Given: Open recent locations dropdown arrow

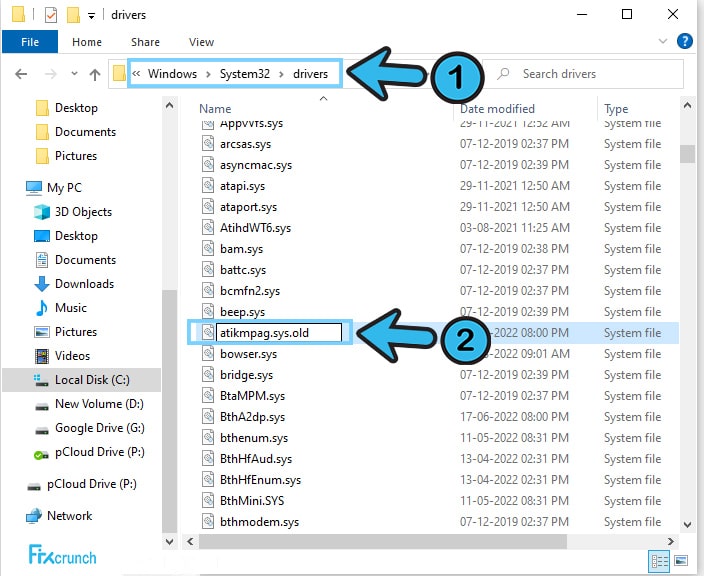Looking at the screenshot, I should click(74, 74).
